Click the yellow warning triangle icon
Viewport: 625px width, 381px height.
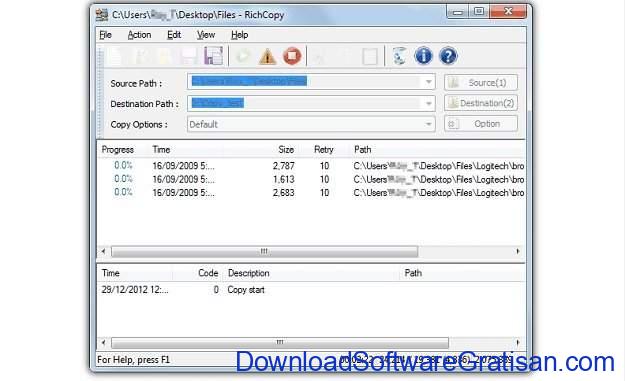tap(267, 56)
